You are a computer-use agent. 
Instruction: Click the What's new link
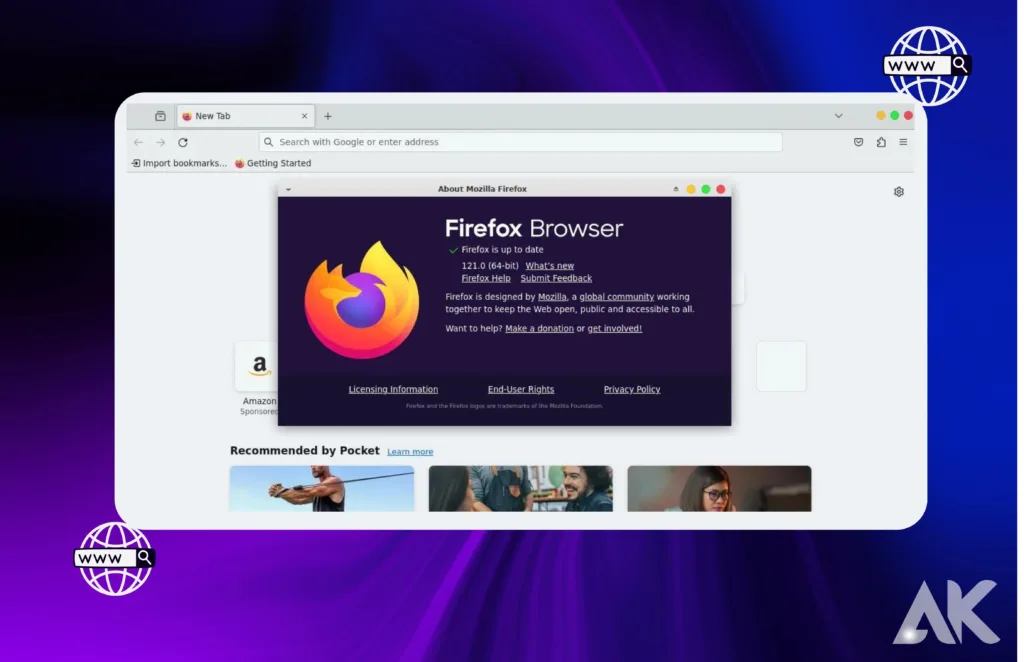point(550,265)
